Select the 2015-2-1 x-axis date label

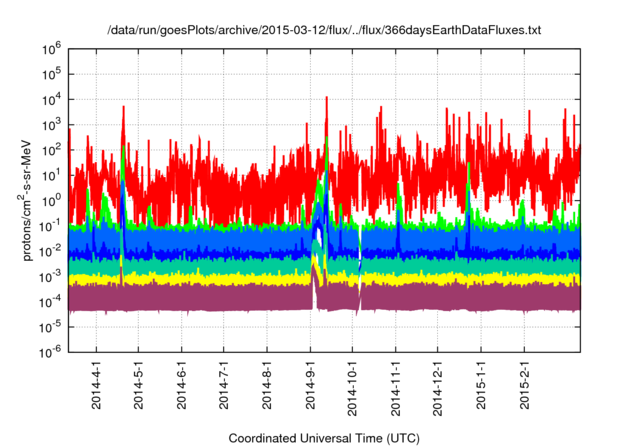coord(524,385)
